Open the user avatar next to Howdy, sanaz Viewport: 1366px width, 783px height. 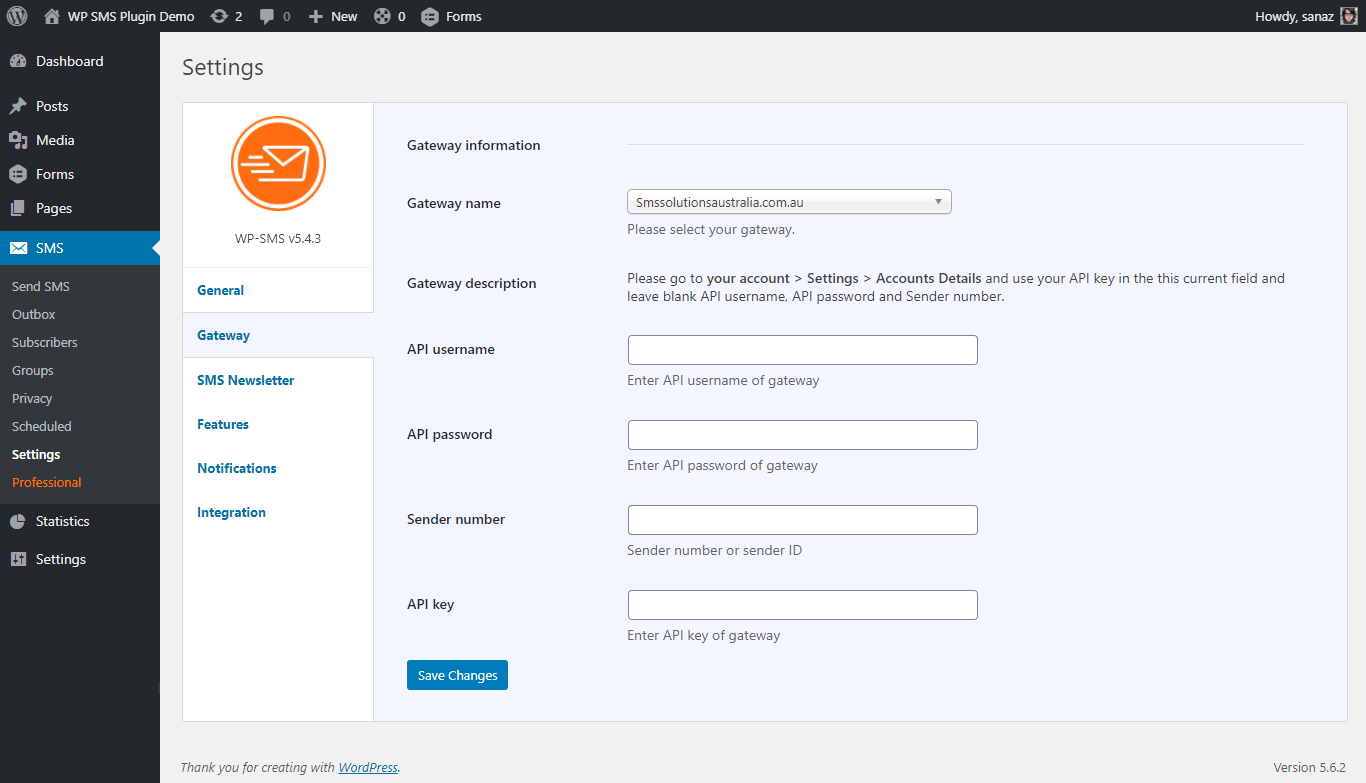click(x=1349, y=16)
